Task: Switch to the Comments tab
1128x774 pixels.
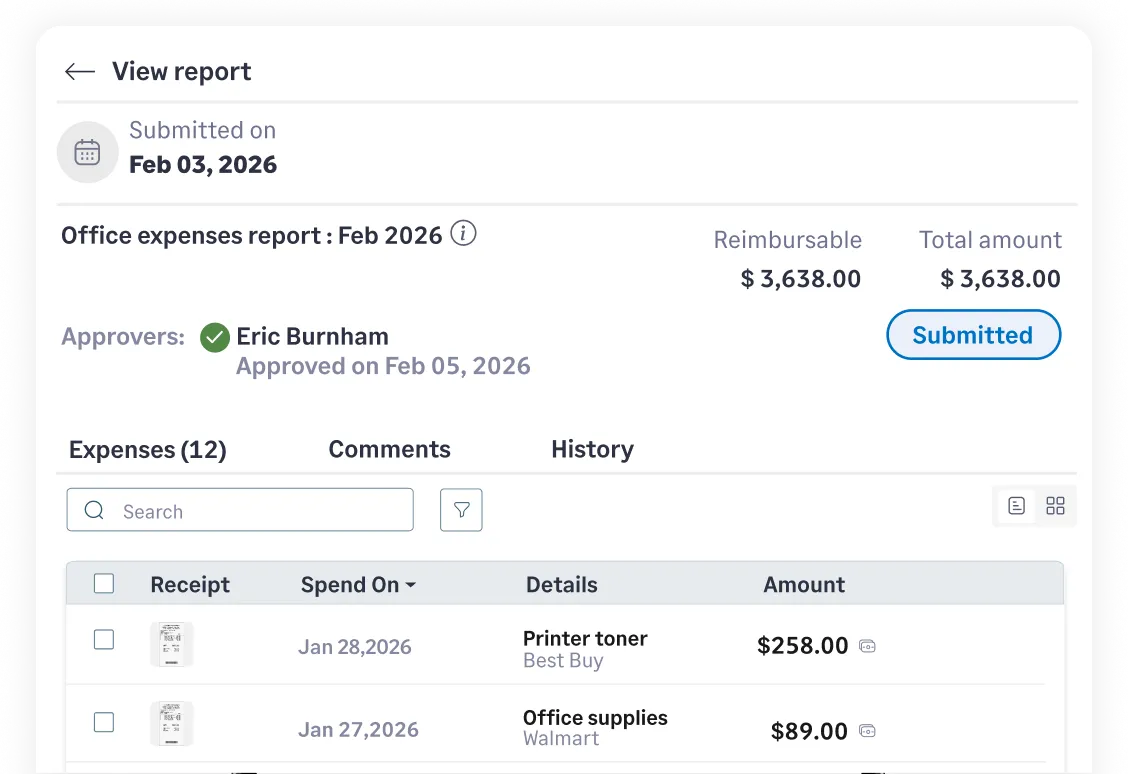Action: point(389,449)
